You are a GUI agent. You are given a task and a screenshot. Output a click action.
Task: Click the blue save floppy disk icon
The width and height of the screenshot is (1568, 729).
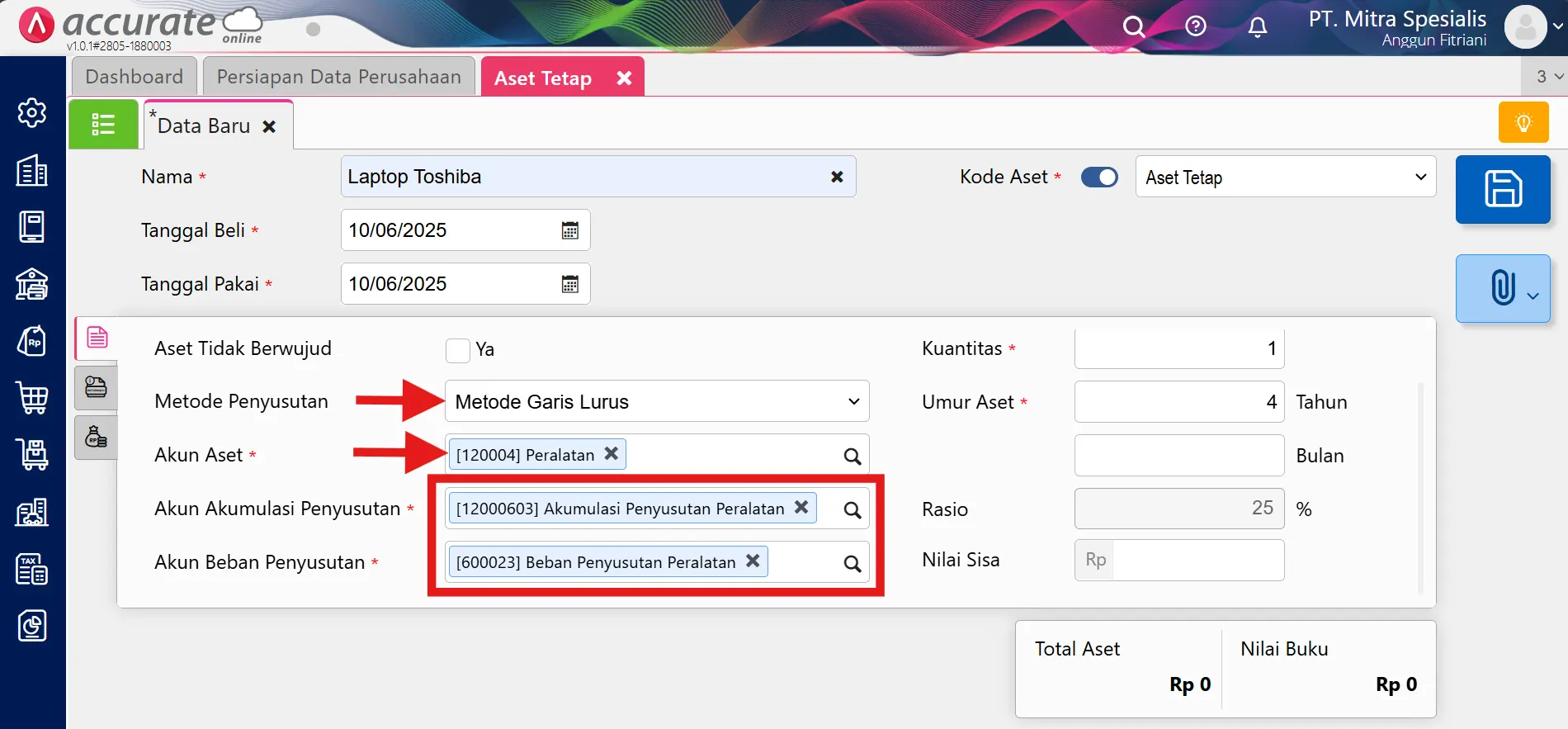pos(1503,189)
